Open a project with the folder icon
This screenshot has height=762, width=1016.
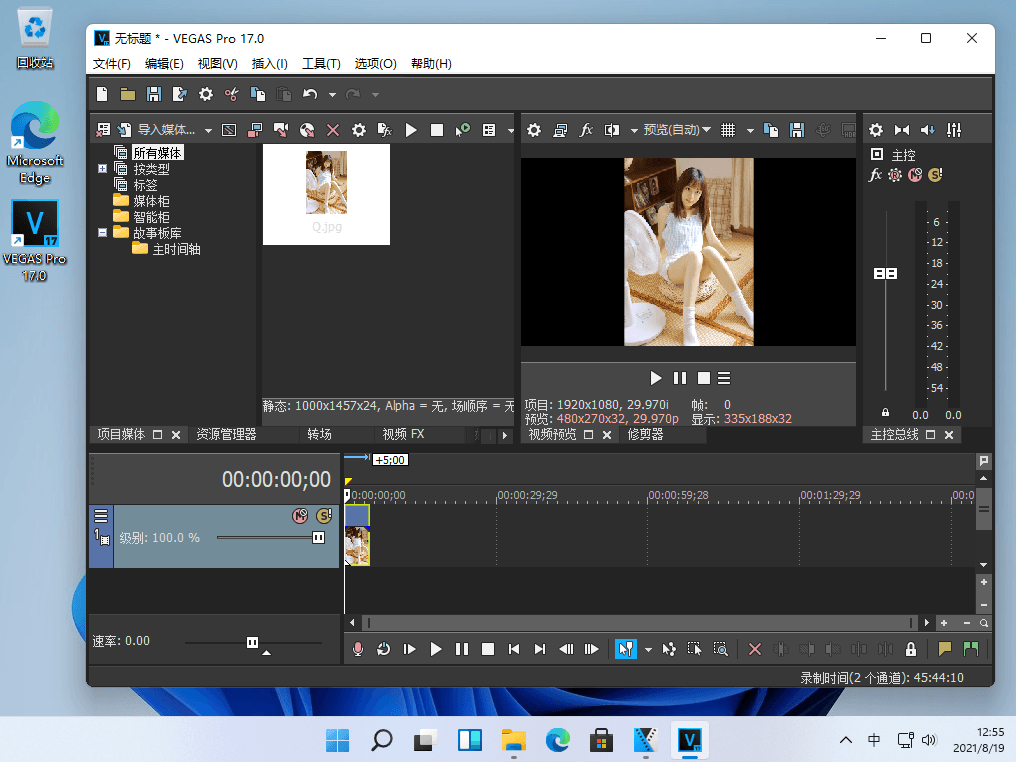[x=128, y=95]
